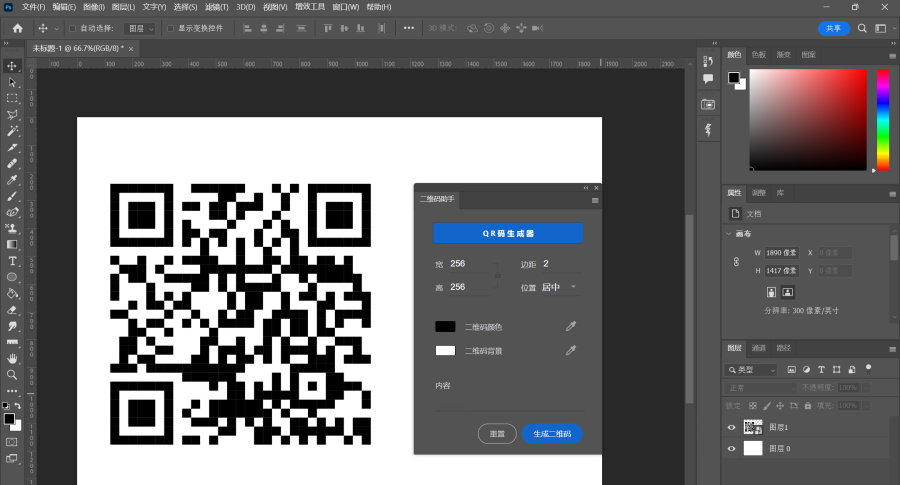This screenshot has height=485, width=900.
Task: Select the Eyedropper tool
Action: click(12, 180)
